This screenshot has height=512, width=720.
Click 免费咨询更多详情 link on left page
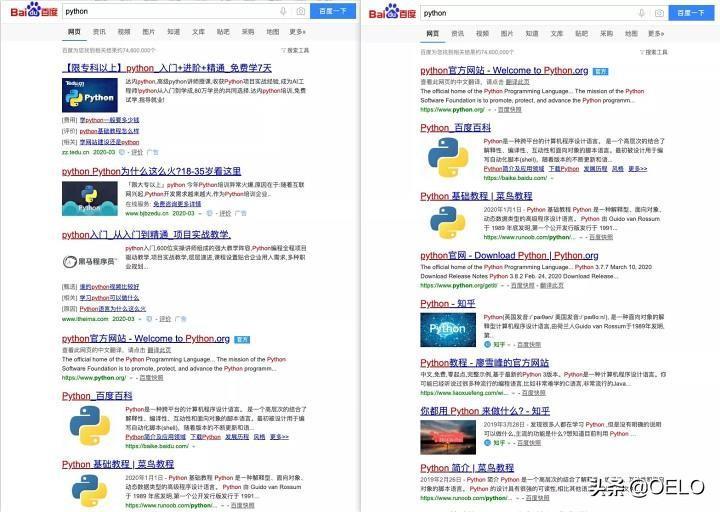(177, 204)
